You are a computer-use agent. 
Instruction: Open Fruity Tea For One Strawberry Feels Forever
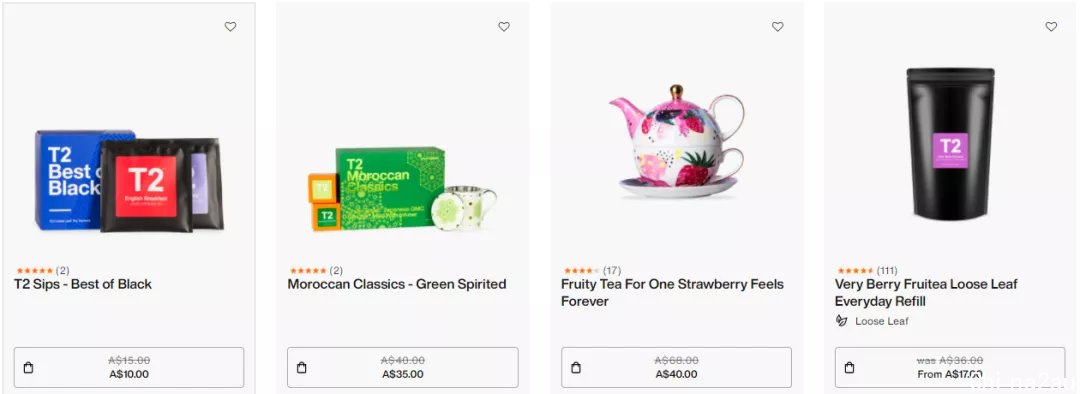[672, 293]
